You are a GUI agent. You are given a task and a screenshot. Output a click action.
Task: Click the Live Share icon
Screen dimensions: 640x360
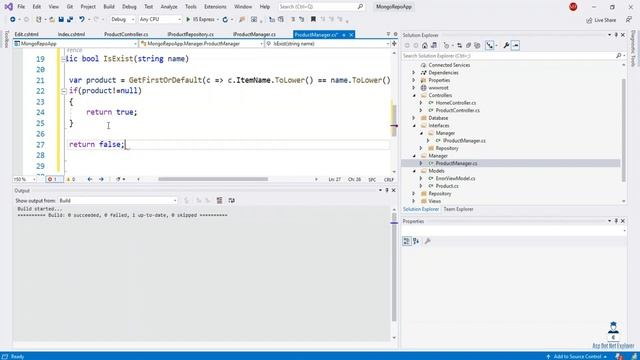point(601,20)
